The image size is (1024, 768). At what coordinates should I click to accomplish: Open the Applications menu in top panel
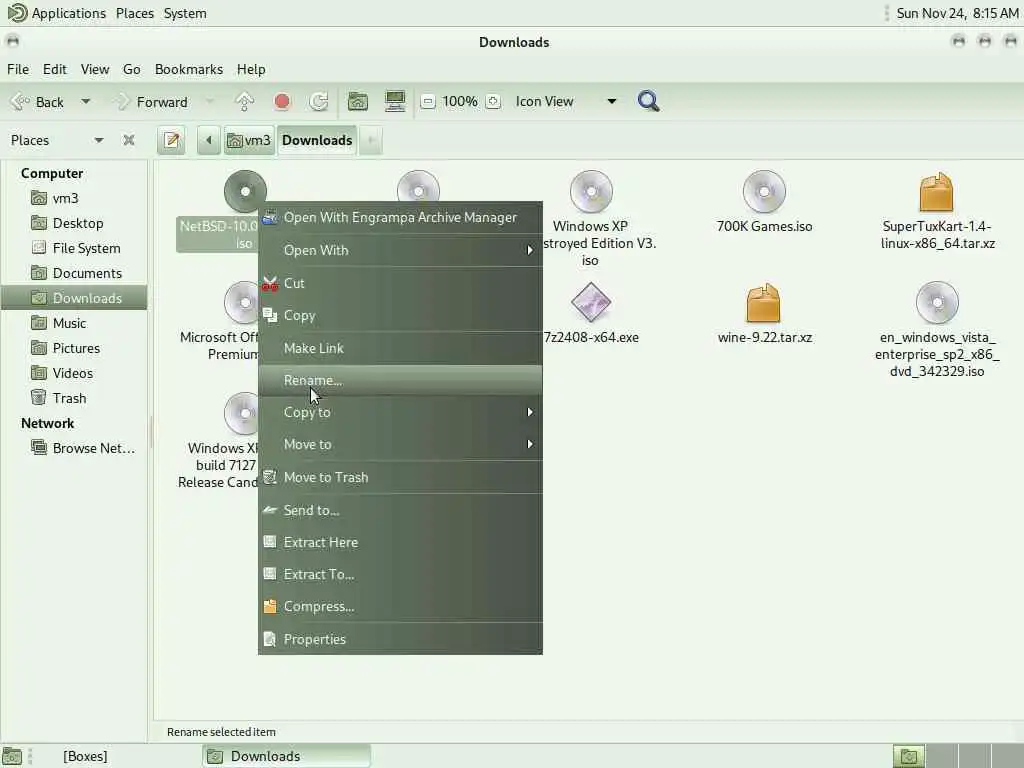tap(57, 13)
